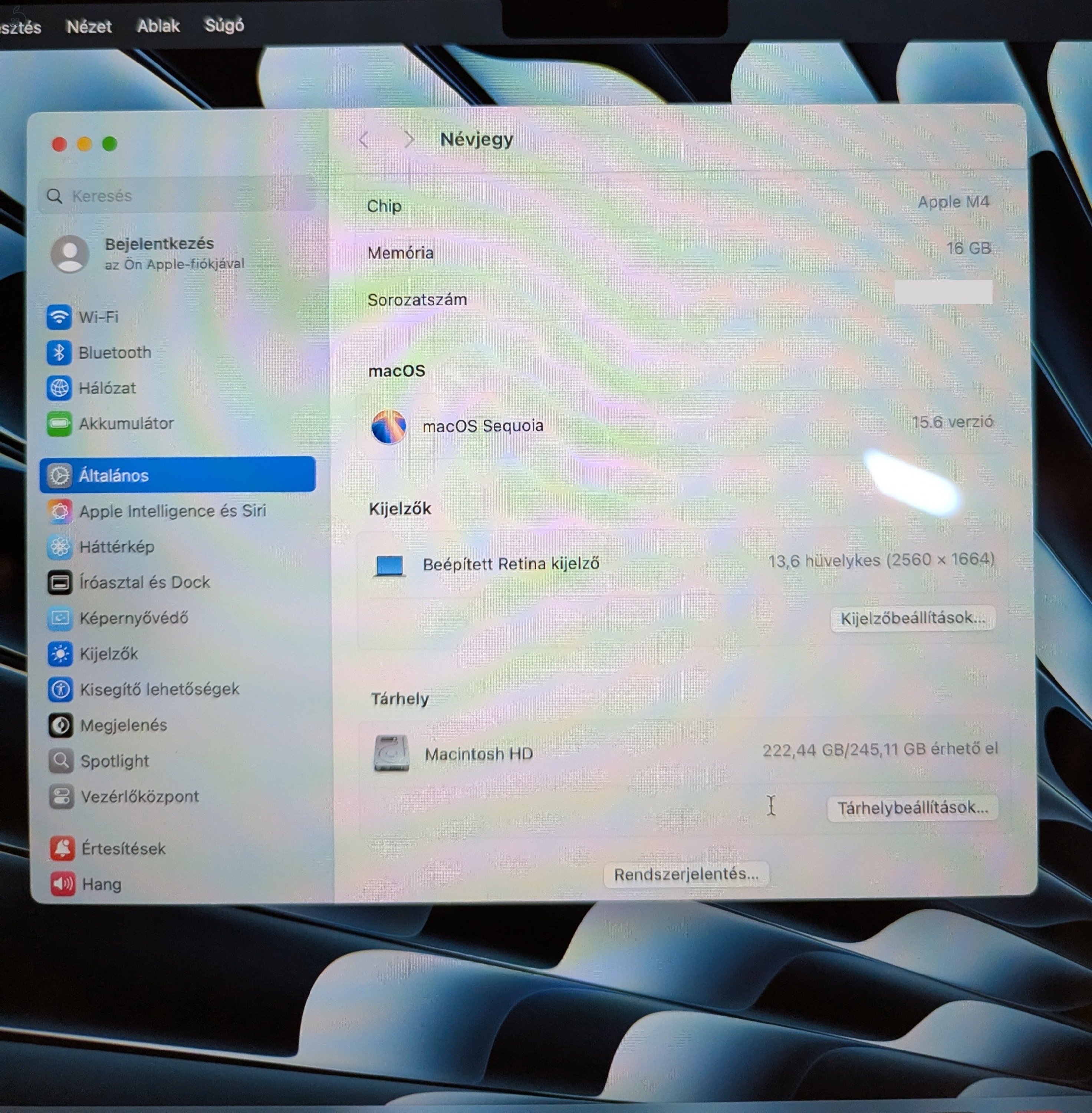The width and height of the screenshot is (1092, 1113).
Task: Open the Ablak menu
Action: tap(158, 26)
